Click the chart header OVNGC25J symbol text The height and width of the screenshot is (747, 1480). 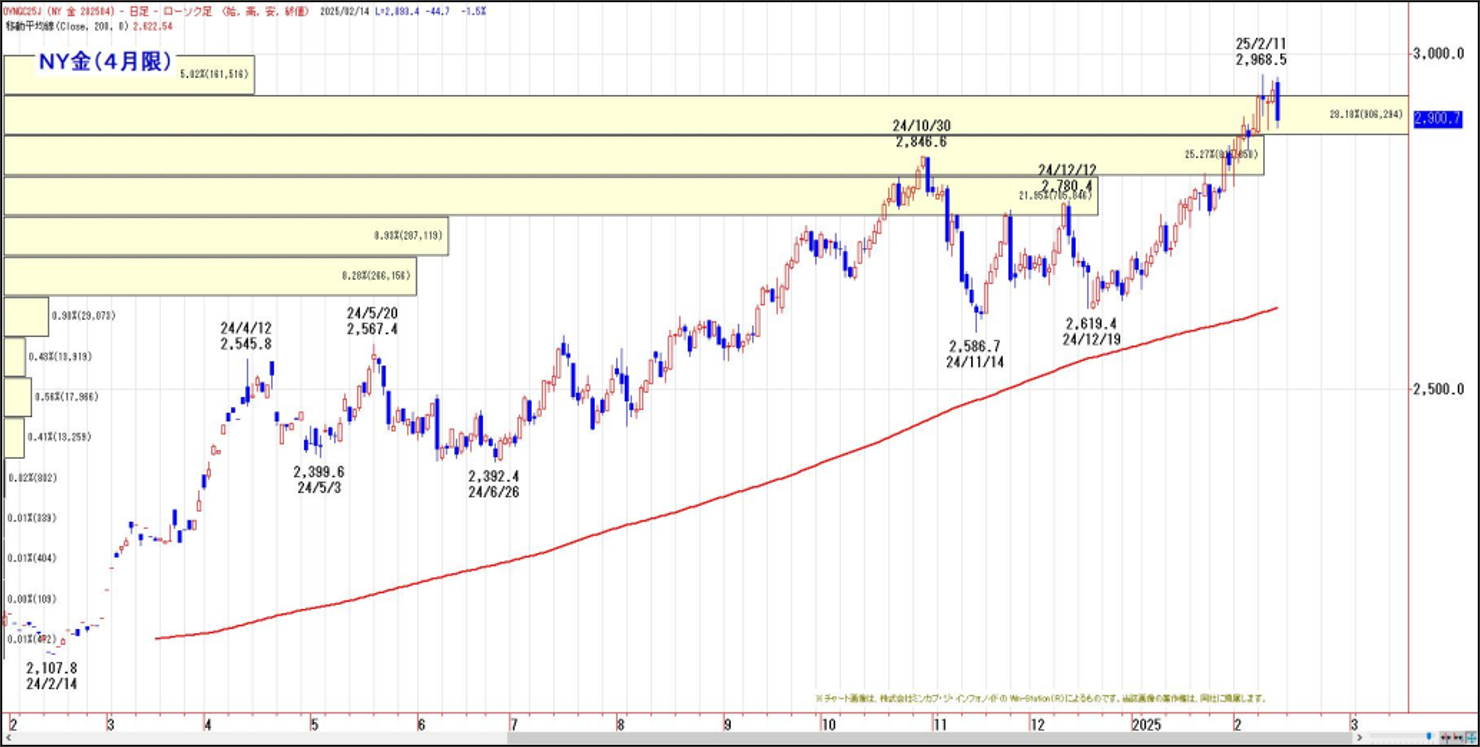click(21, 11)
